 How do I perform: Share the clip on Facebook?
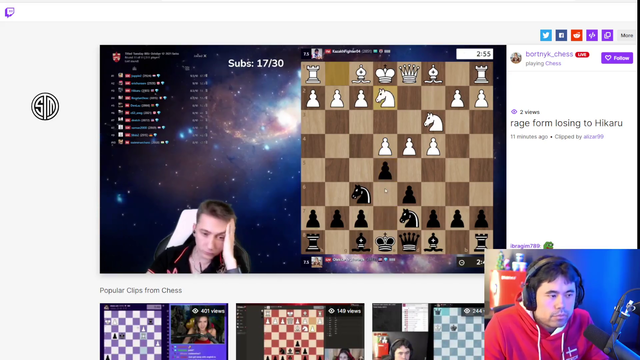[x=561, y=35]
